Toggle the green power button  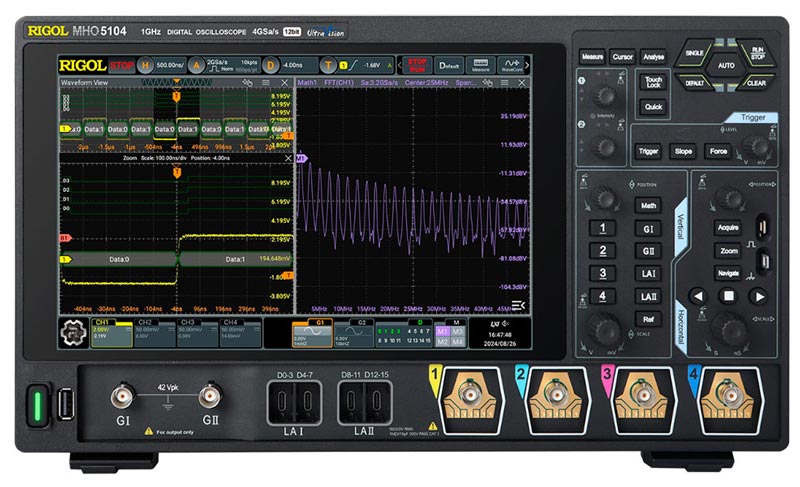37,406
